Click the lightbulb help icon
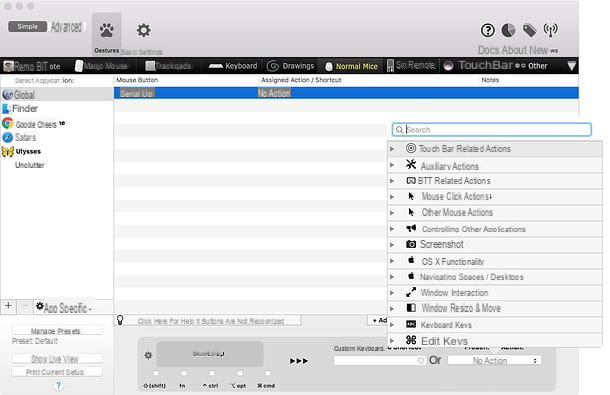 120,320
